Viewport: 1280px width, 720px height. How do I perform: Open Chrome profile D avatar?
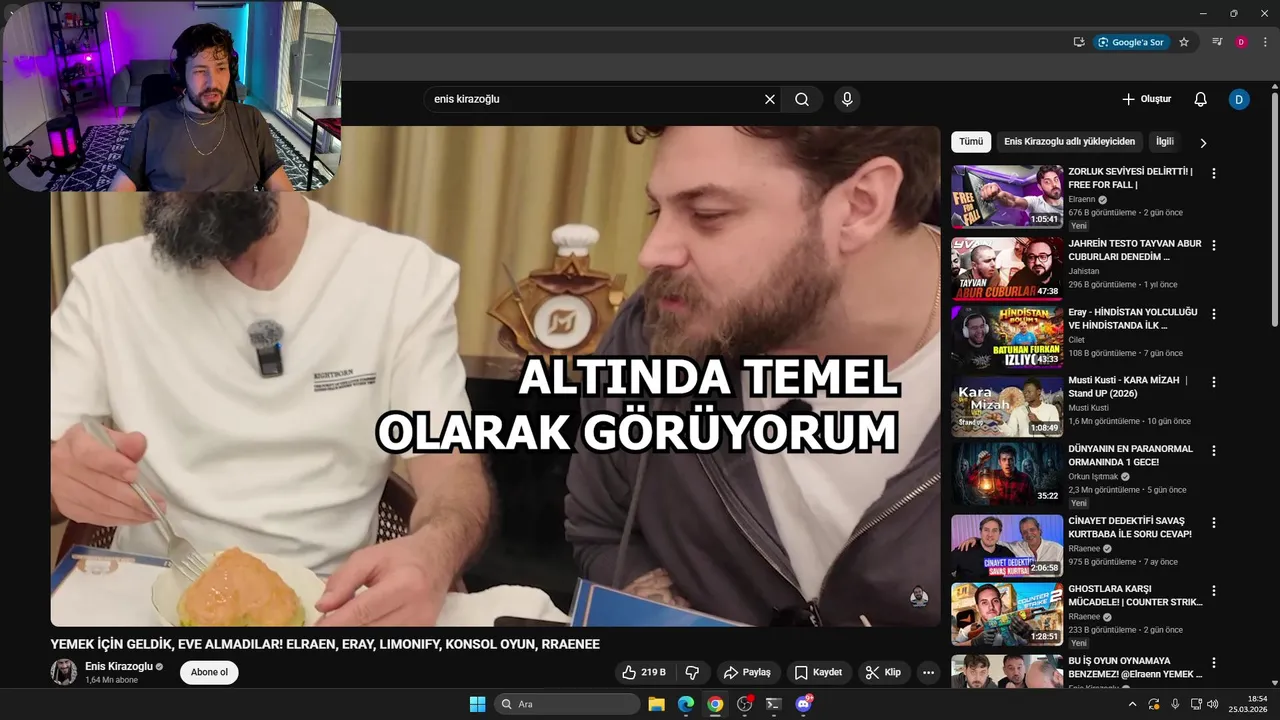point(1241,42)
